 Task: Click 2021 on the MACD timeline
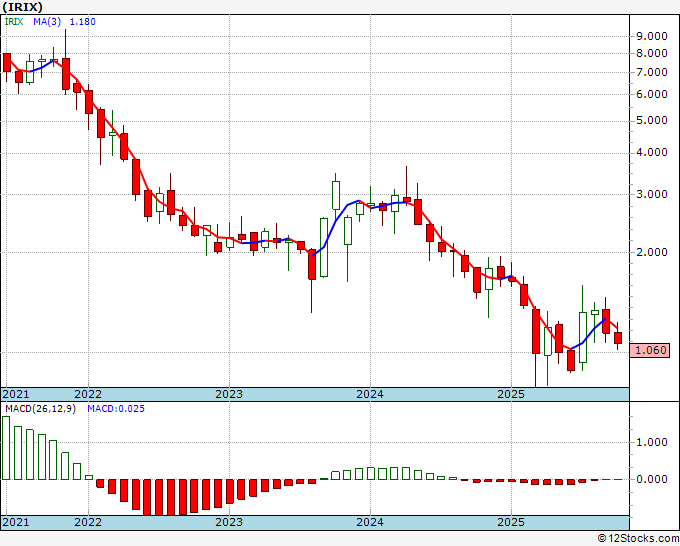[16, 522]
